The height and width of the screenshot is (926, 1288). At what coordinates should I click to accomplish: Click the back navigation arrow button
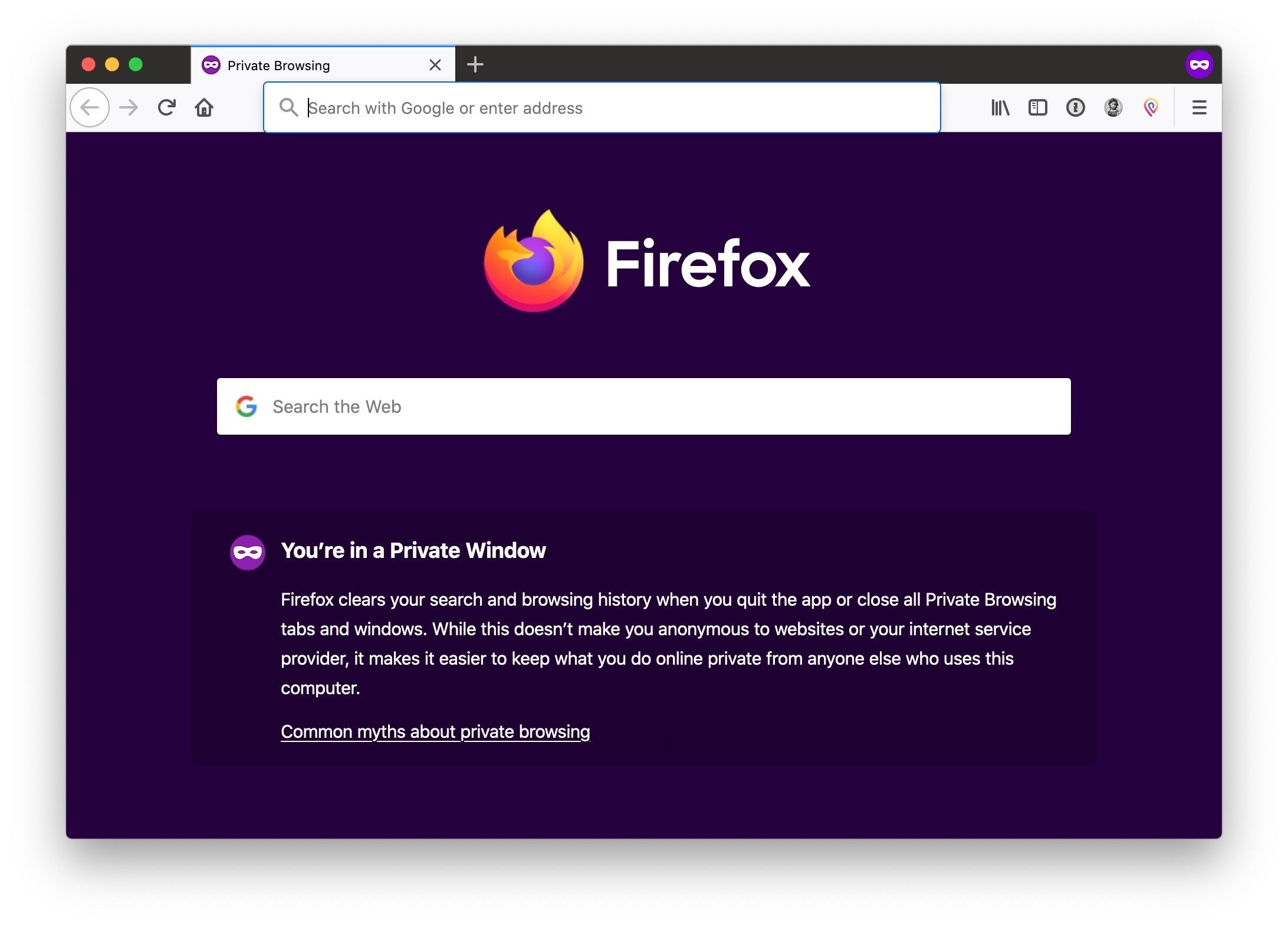(91, 108)
